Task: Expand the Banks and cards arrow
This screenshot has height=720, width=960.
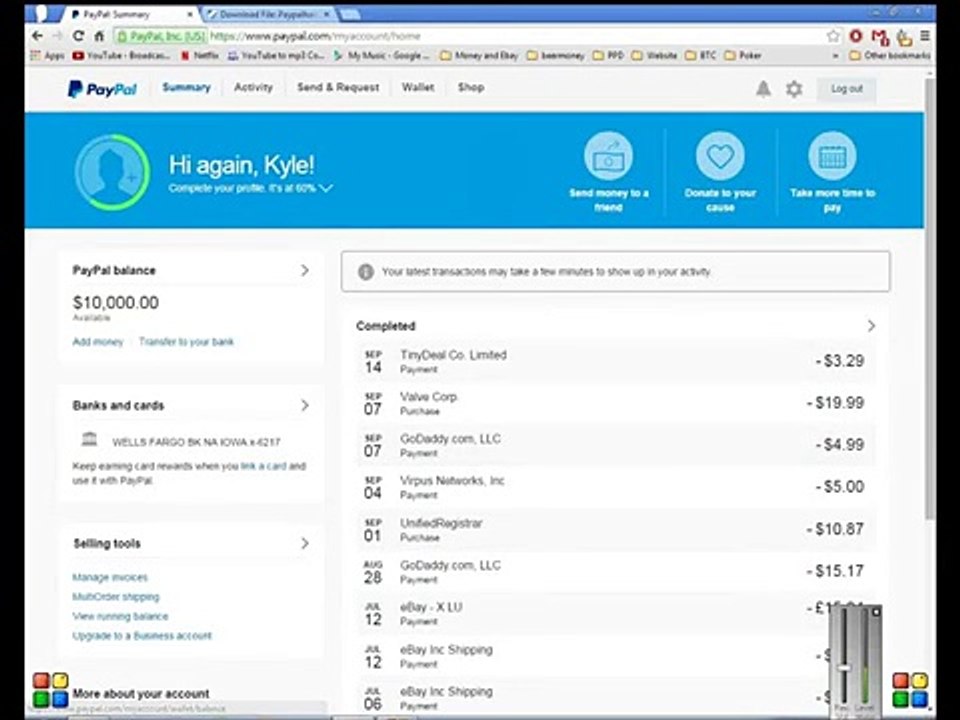Action: pyautogui.click(x=305, y=405)
